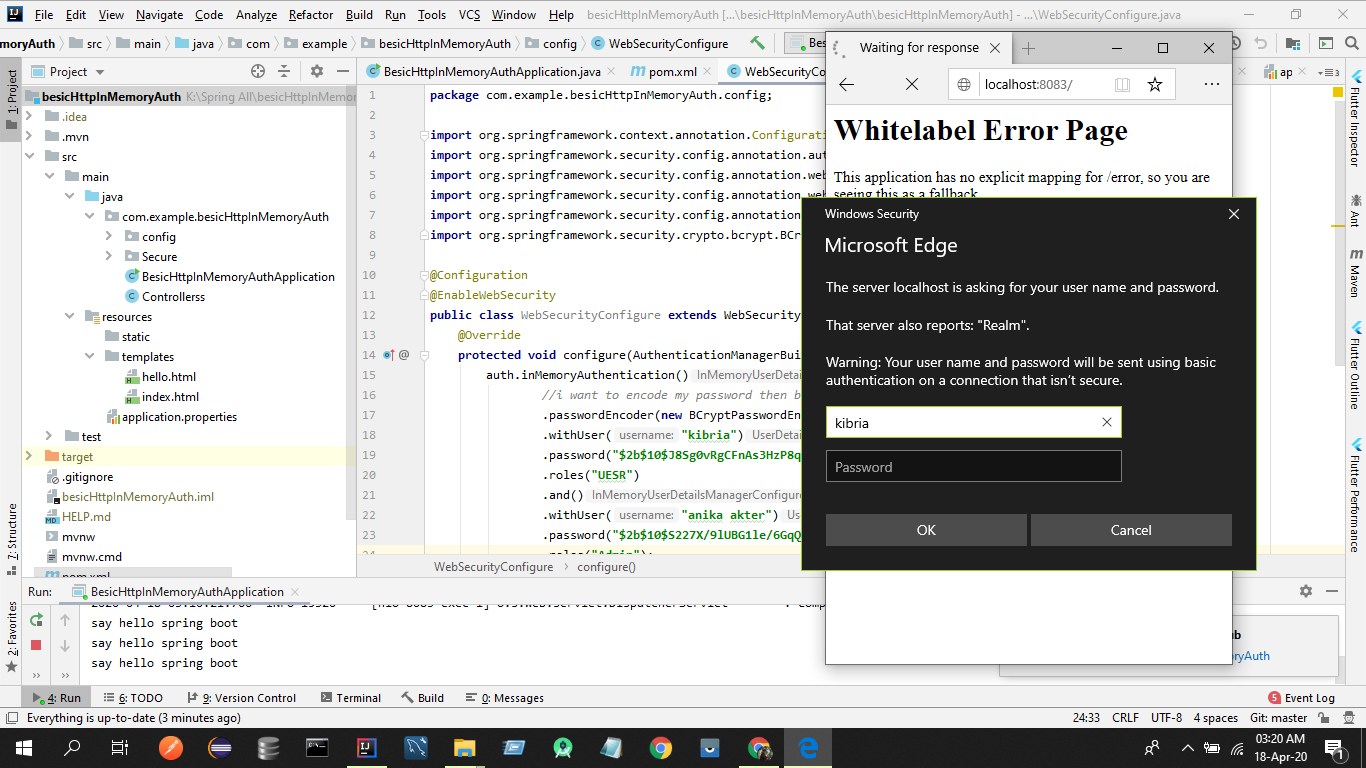Cancel the localhost authentication prompt
Viewport: 1366px width, 768px height.
pos(1131,530)
